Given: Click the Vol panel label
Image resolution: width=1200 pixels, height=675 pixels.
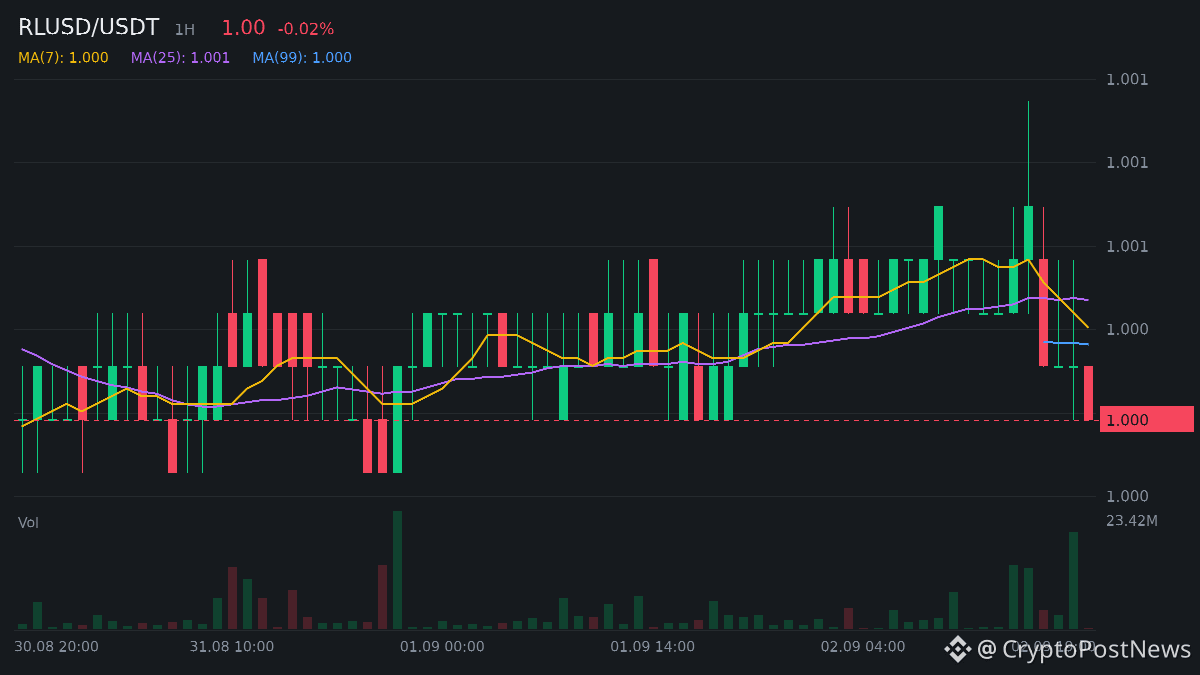Looking at the screenshot, I should [28, 523].
